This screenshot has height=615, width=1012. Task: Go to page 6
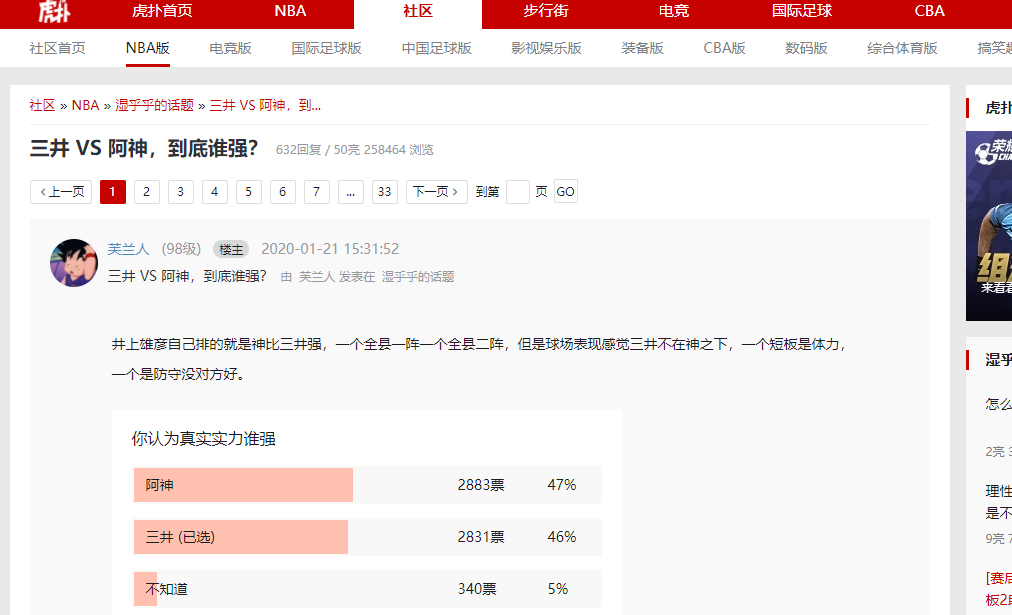point(283,192)
